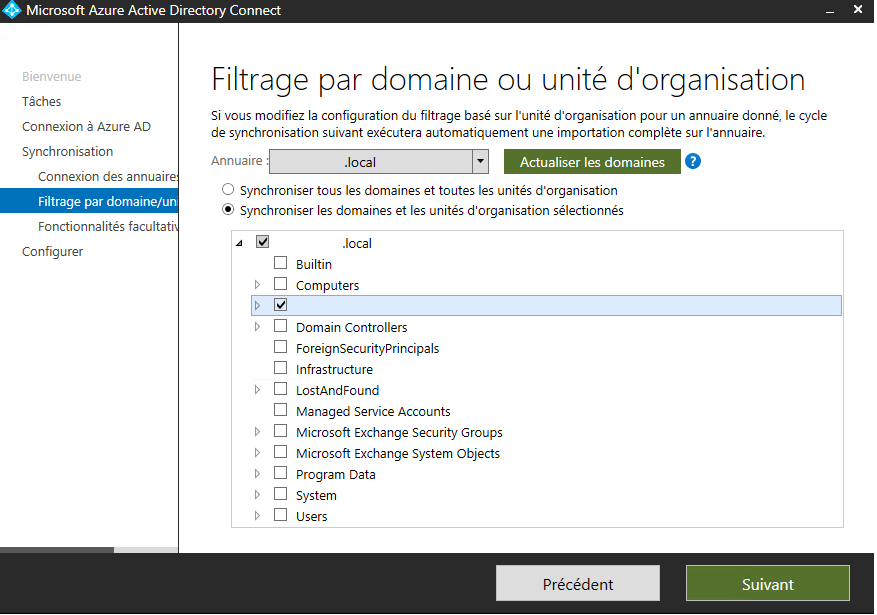This screenshot has height=615, width=877.
Task: Check the Users checkbox
Action: click(x=280, y=515)
